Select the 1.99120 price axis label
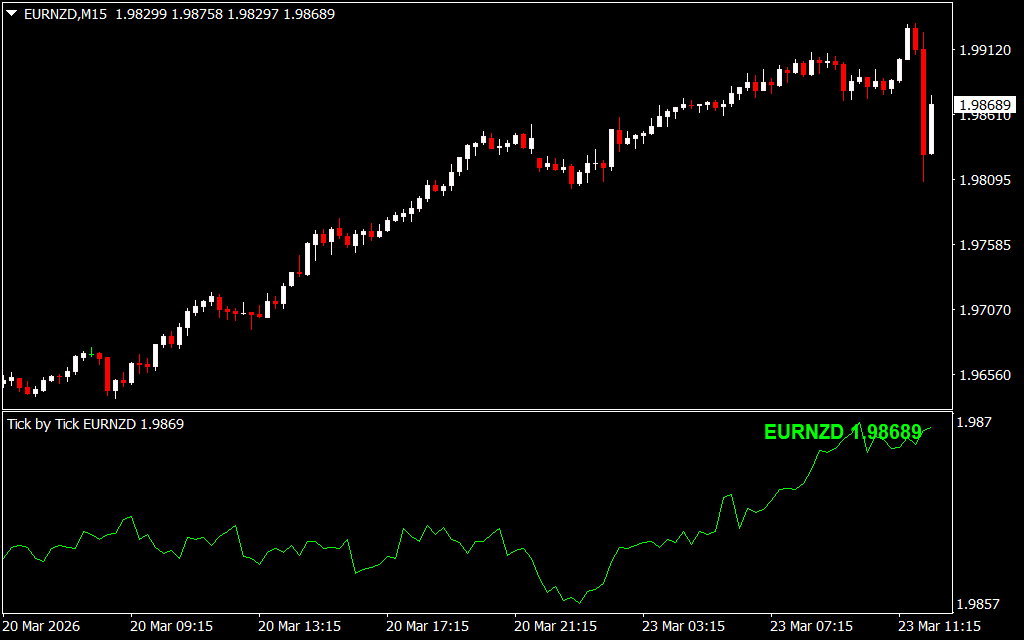The width and height of the screenshot is (1024, 640). [986, 50]
